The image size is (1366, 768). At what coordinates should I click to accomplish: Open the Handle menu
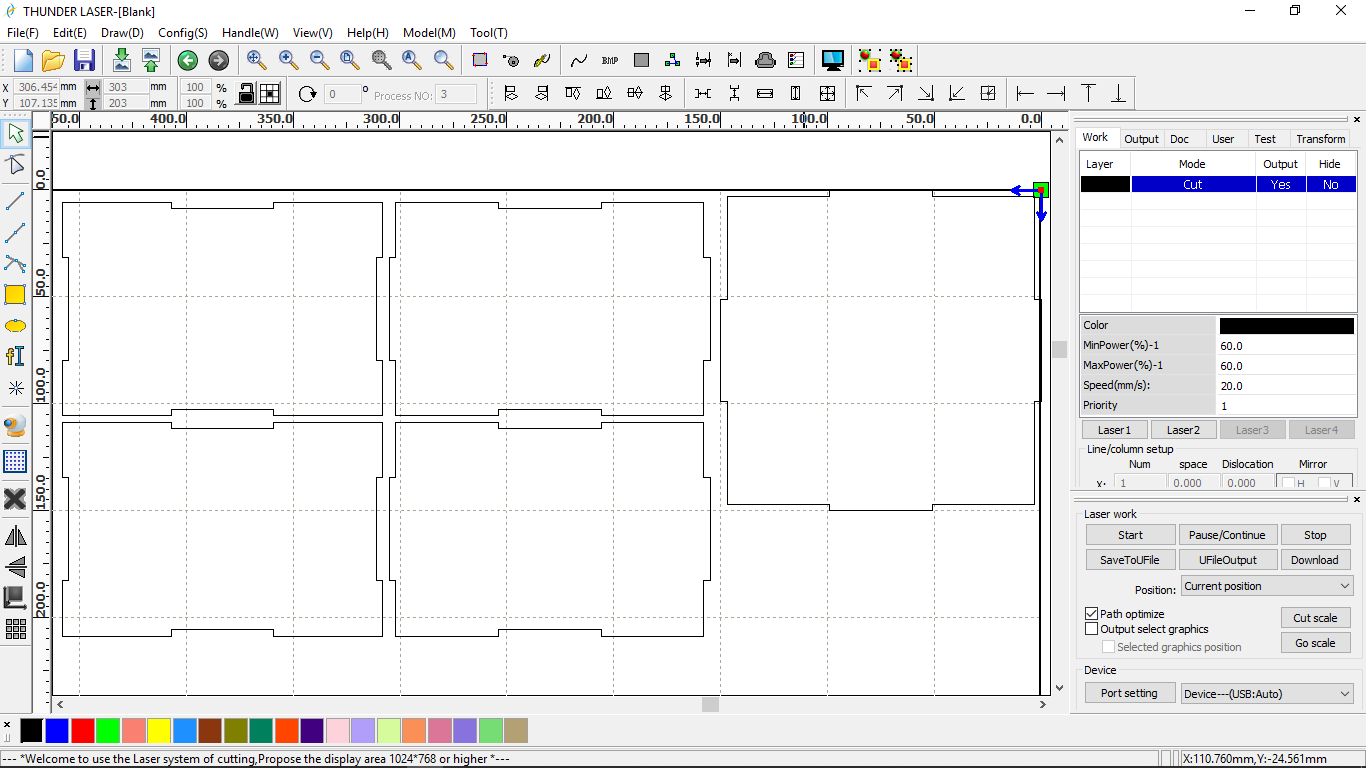click(250, 33)
